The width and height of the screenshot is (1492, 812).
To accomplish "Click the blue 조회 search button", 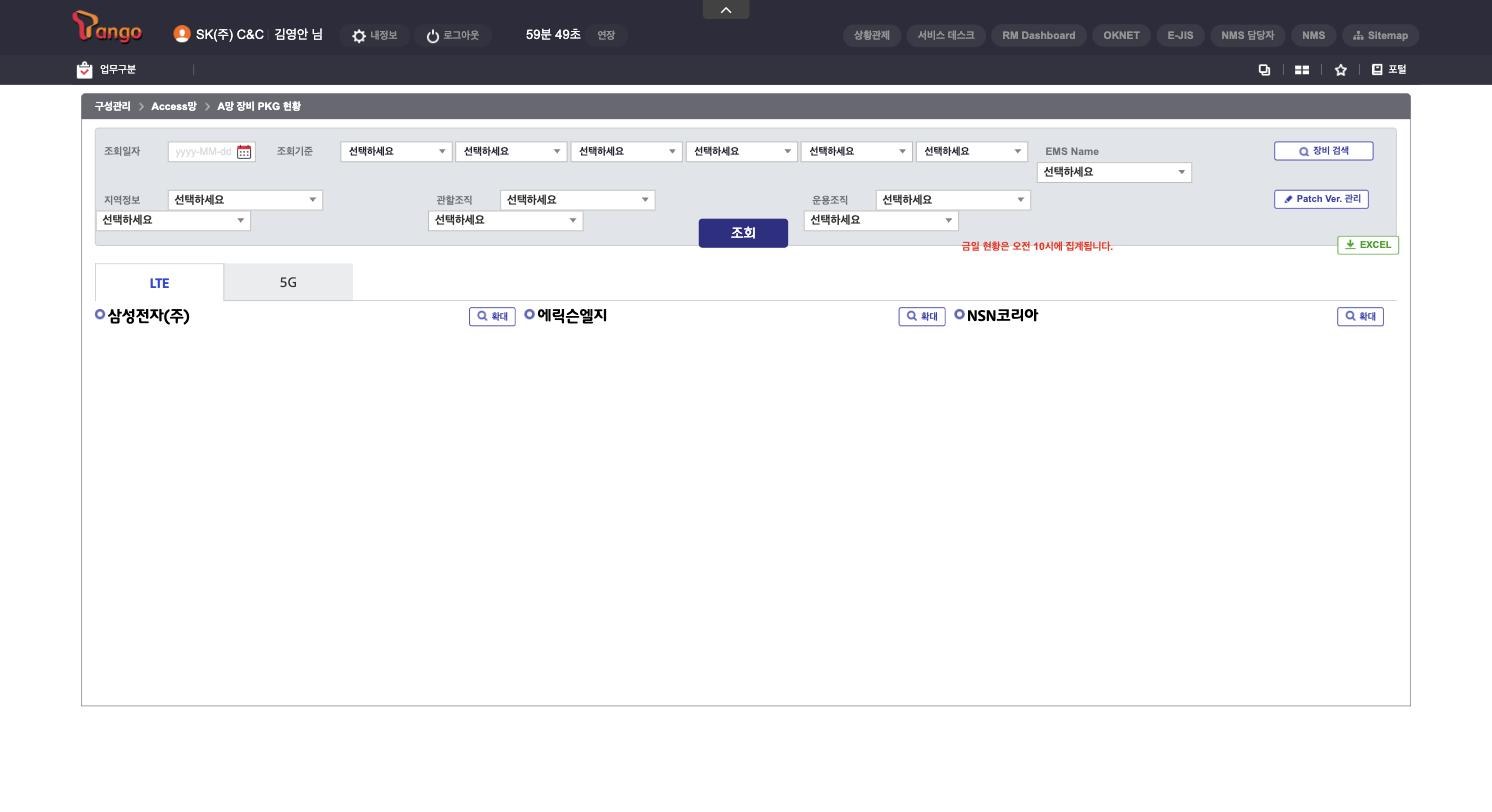I will [x=743, y=233].
